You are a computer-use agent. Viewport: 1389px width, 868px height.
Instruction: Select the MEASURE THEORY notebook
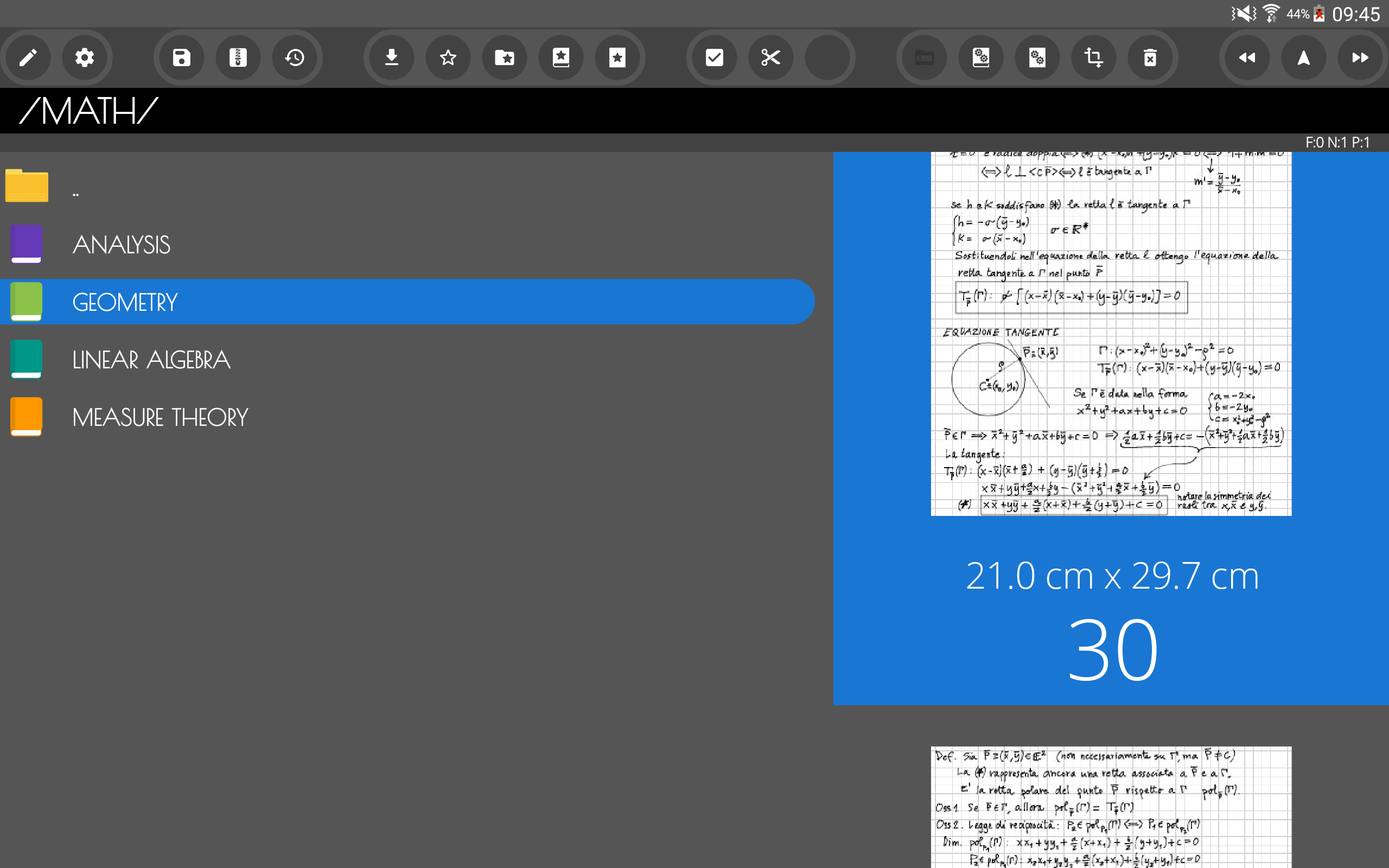[160, 417]
